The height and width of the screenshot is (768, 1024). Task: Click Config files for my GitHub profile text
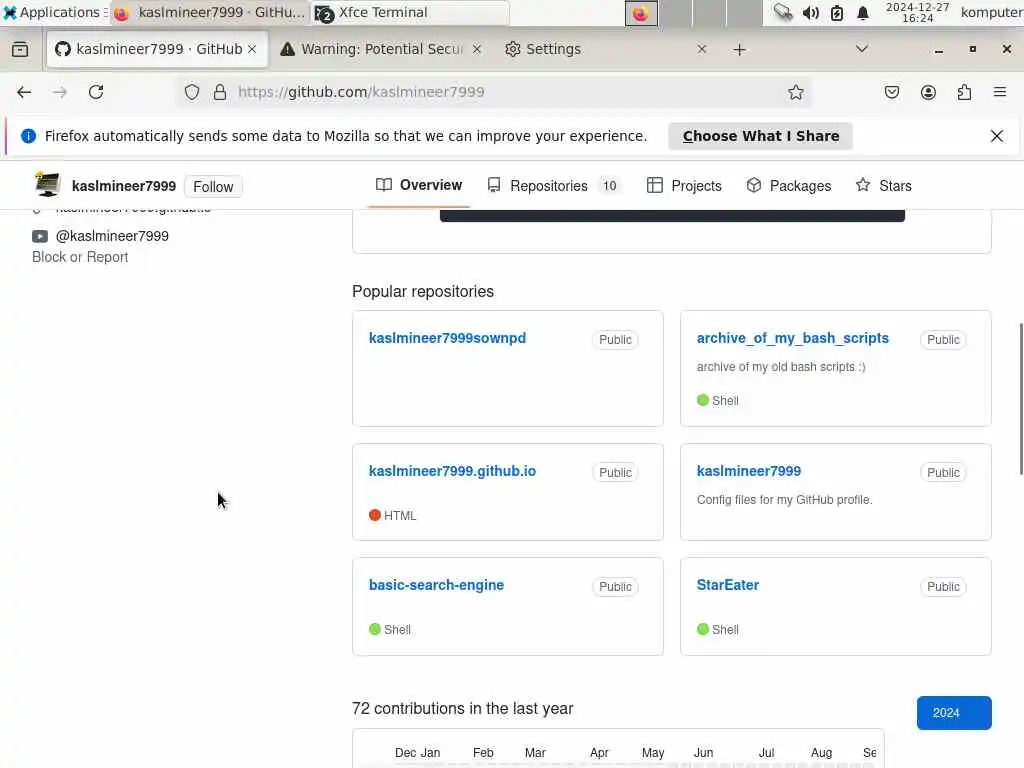coord(785,500)
